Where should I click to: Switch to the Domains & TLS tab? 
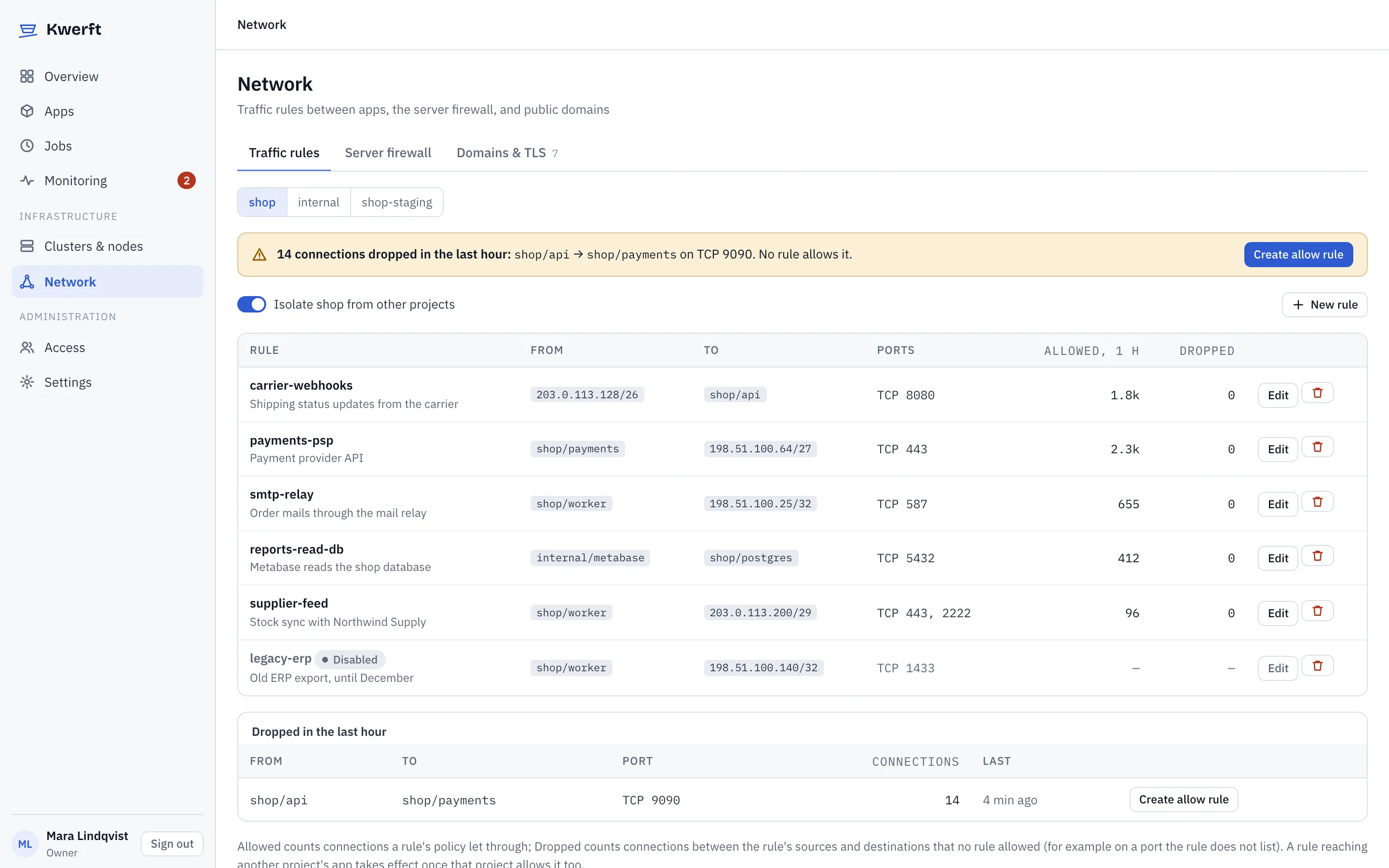tap(507, 153)
